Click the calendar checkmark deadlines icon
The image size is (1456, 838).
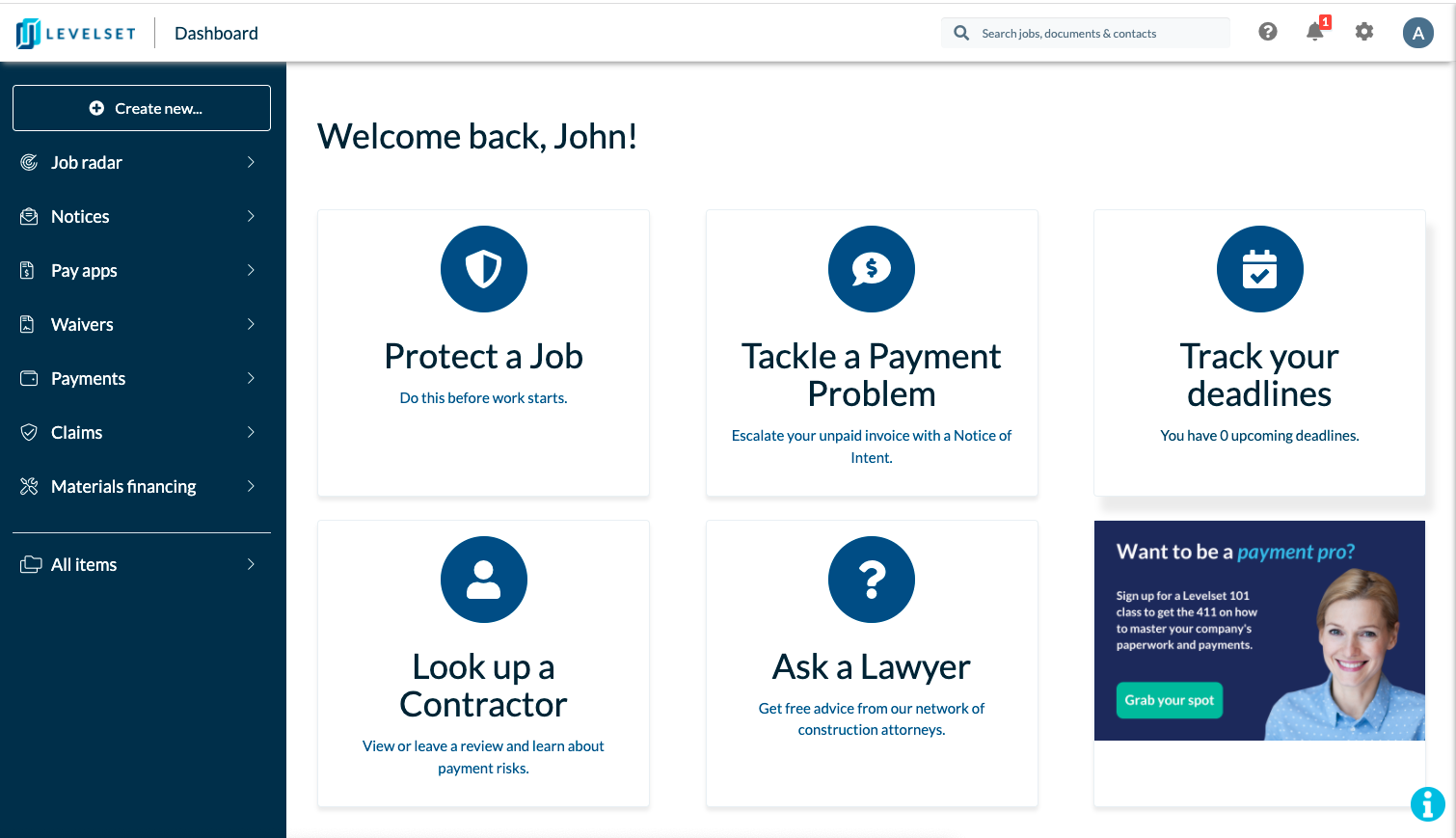point(1259,269)
